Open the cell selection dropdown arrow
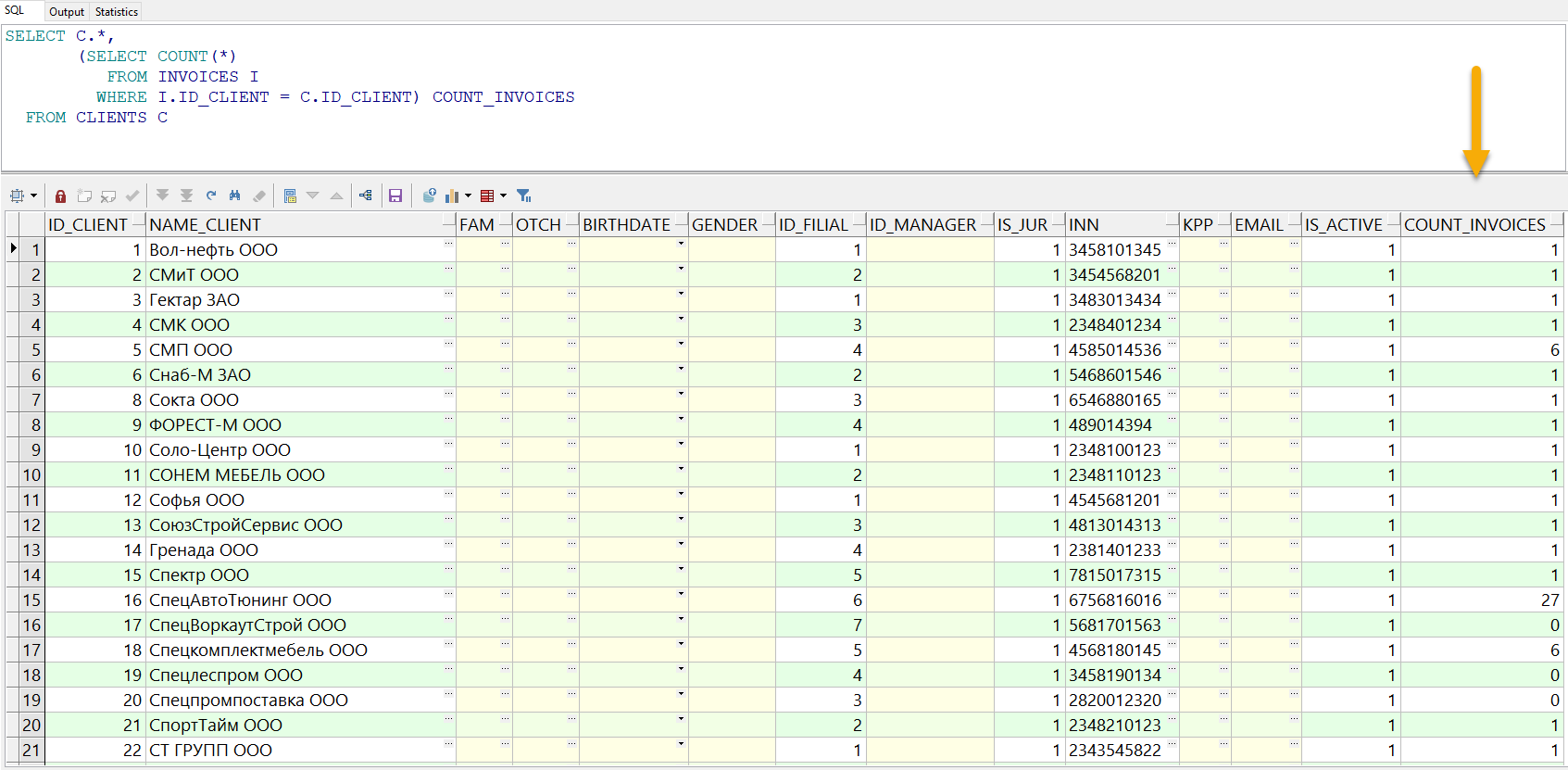Viewport: 1568px width, 770px height. (34, 196)
